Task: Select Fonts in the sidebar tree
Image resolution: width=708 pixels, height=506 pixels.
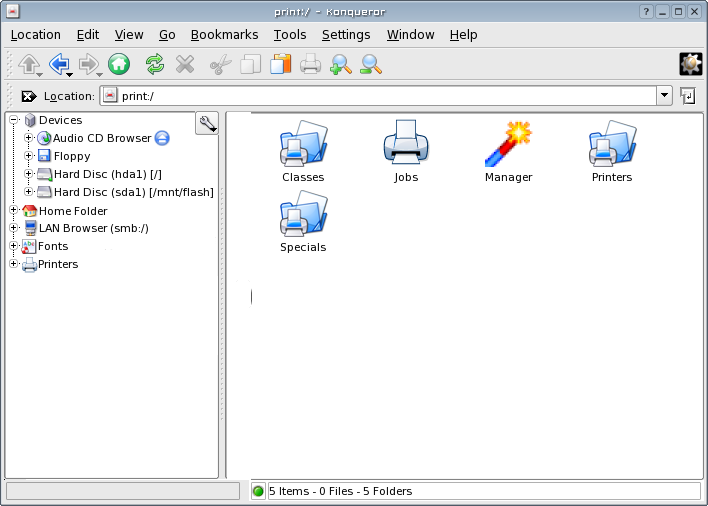Action: tap(53, 246)
